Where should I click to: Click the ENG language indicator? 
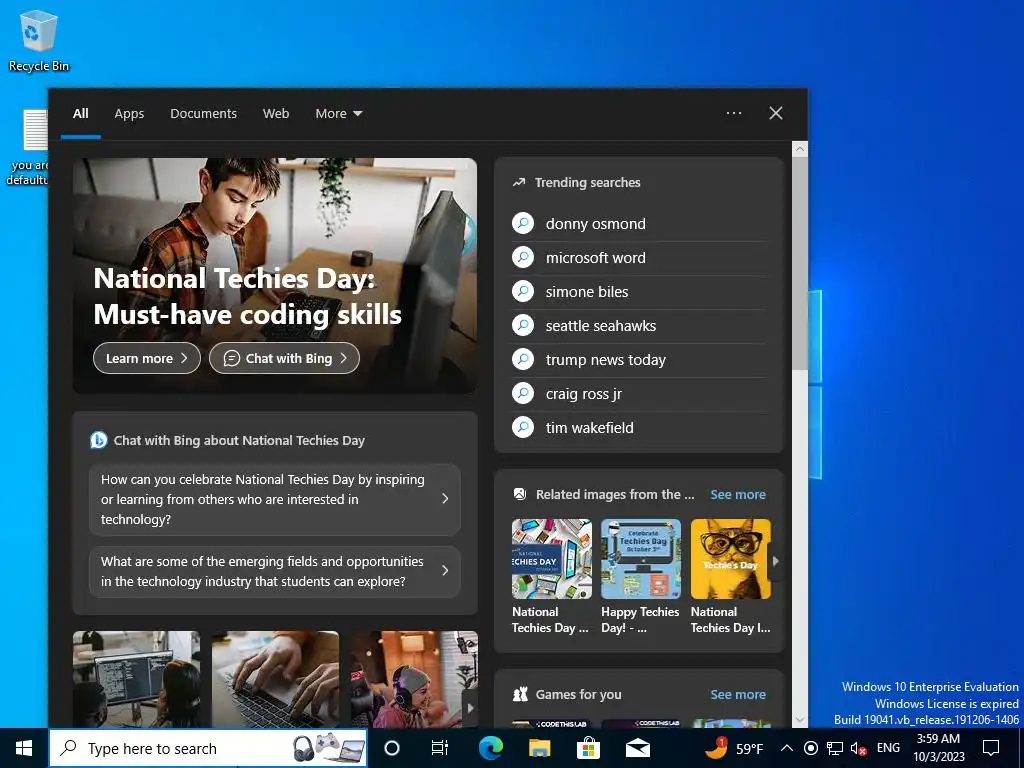click(888, 748)
